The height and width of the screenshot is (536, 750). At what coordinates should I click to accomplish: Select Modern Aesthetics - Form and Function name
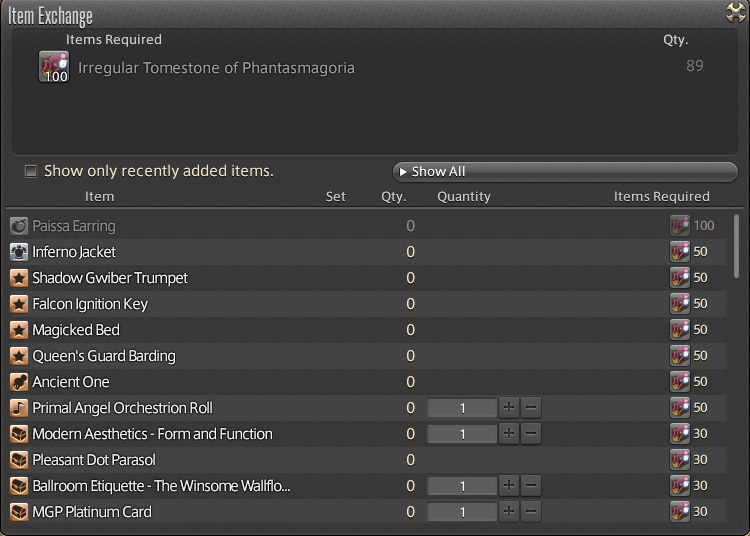tap(153, 434)
